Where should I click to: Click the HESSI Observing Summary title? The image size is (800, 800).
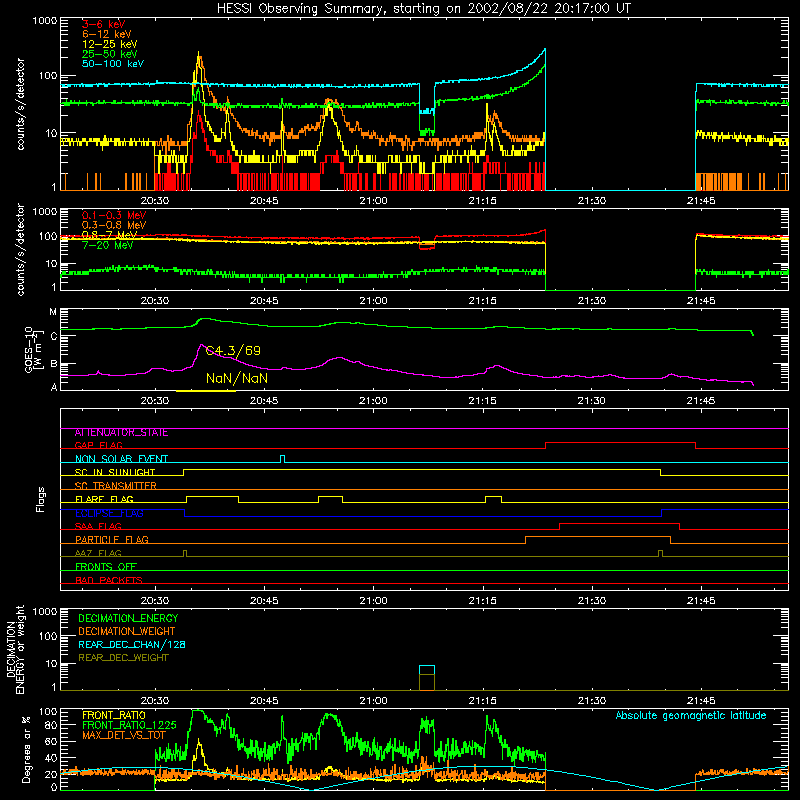tap(424, 9)
